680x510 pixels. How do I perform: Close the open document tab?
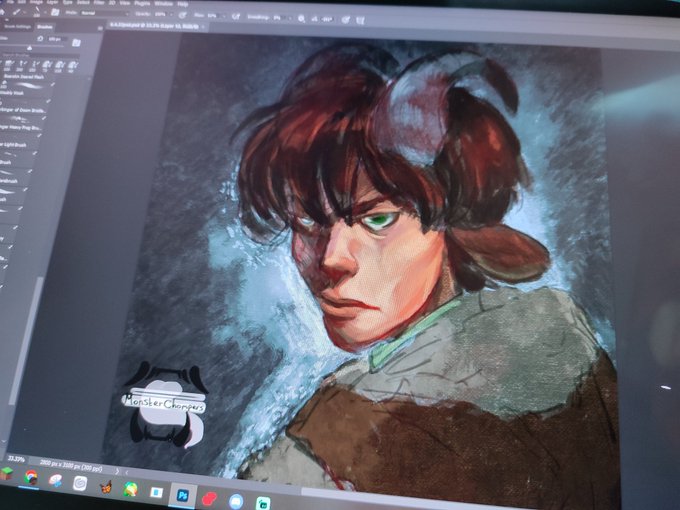click(203, 27)
